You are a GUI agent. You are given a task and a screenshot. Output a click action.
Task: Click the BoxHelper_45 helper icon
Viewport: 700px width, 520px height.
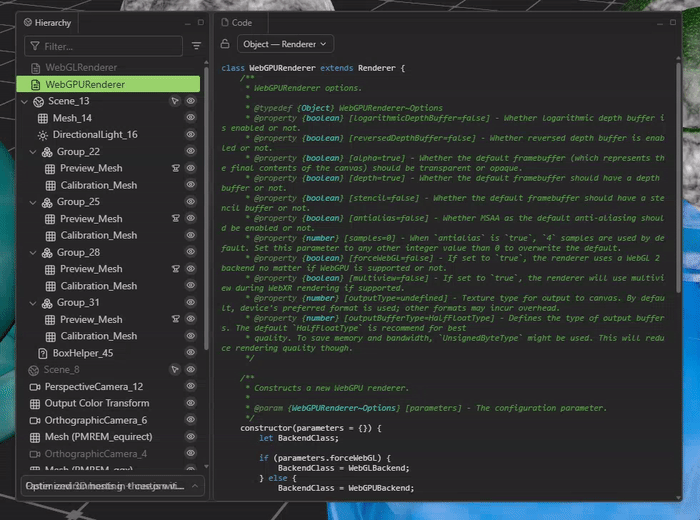[42, 354]
